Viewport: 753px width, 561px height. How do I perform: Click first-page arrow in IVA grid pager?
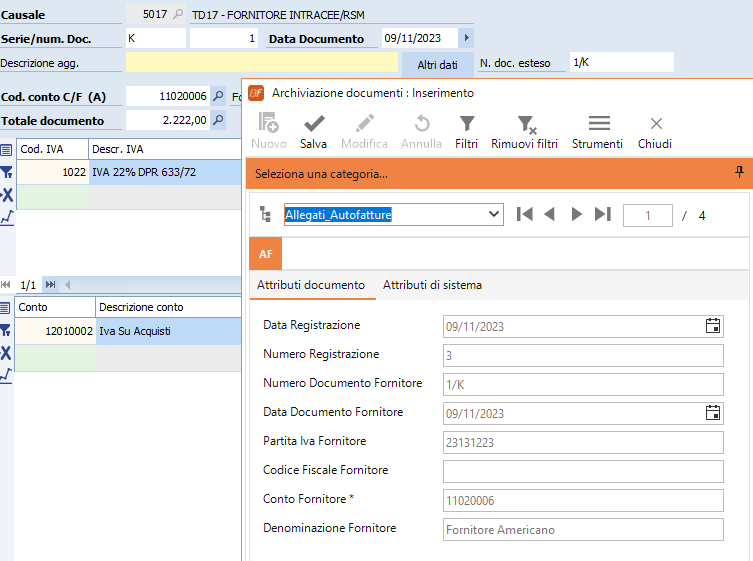click(x=6, y=284)
